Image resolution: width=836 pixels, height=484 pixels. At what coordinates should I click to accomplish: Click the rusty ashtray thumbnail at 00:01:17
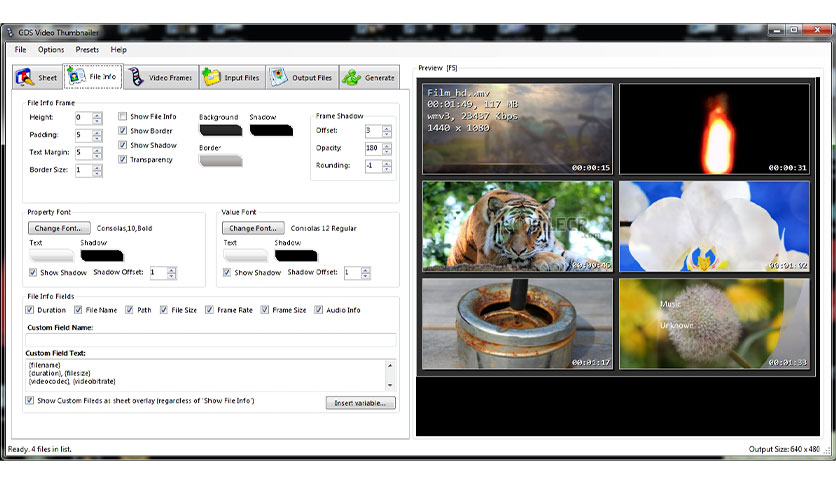(x=518, y=324)
